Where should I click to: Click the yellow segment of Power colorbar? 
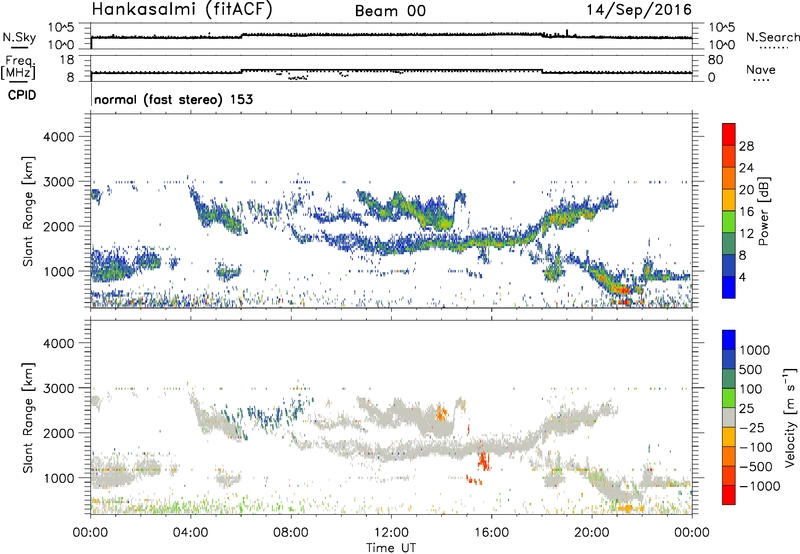(x=729, y=200)
